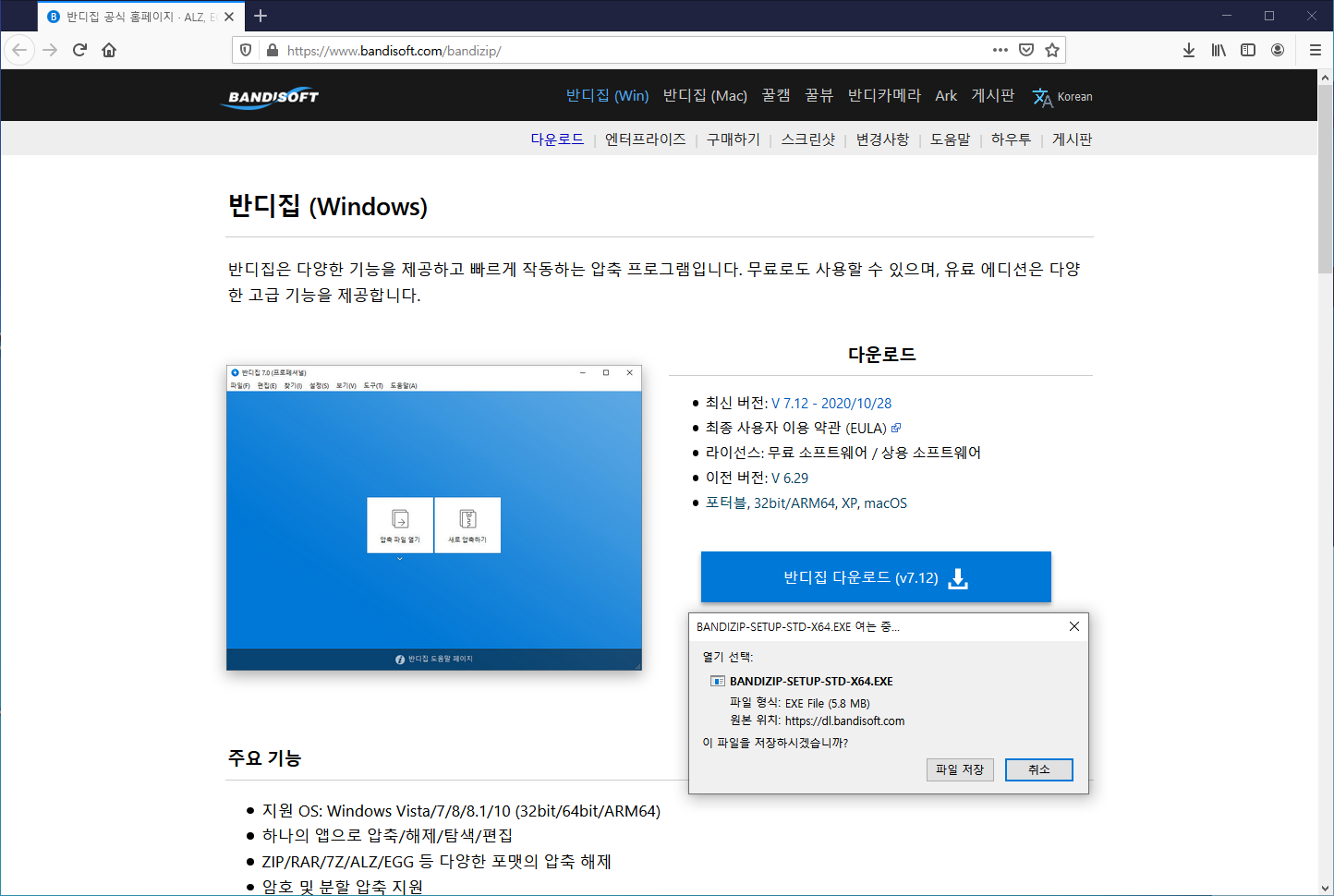The height and width of the screenshot is (896, 1334).
Task: Close the 반디집 공식 홈페이지 tab
Action: point(229,17)
